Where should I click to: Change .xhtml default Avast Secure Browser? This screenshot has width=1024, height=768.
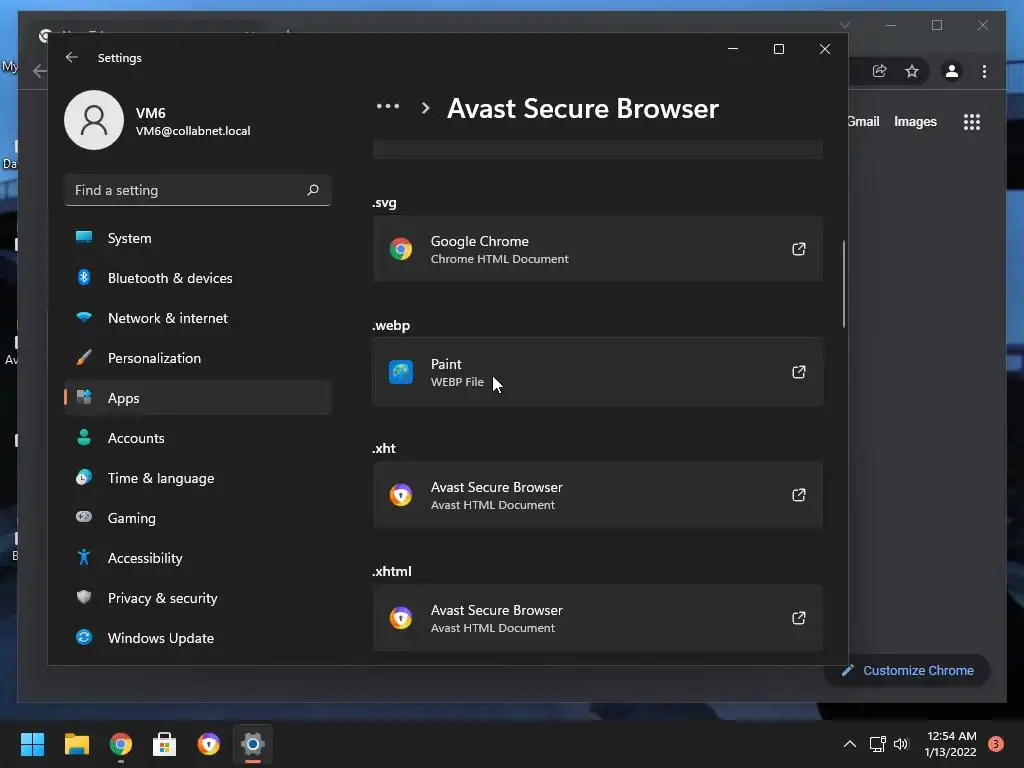598,618
